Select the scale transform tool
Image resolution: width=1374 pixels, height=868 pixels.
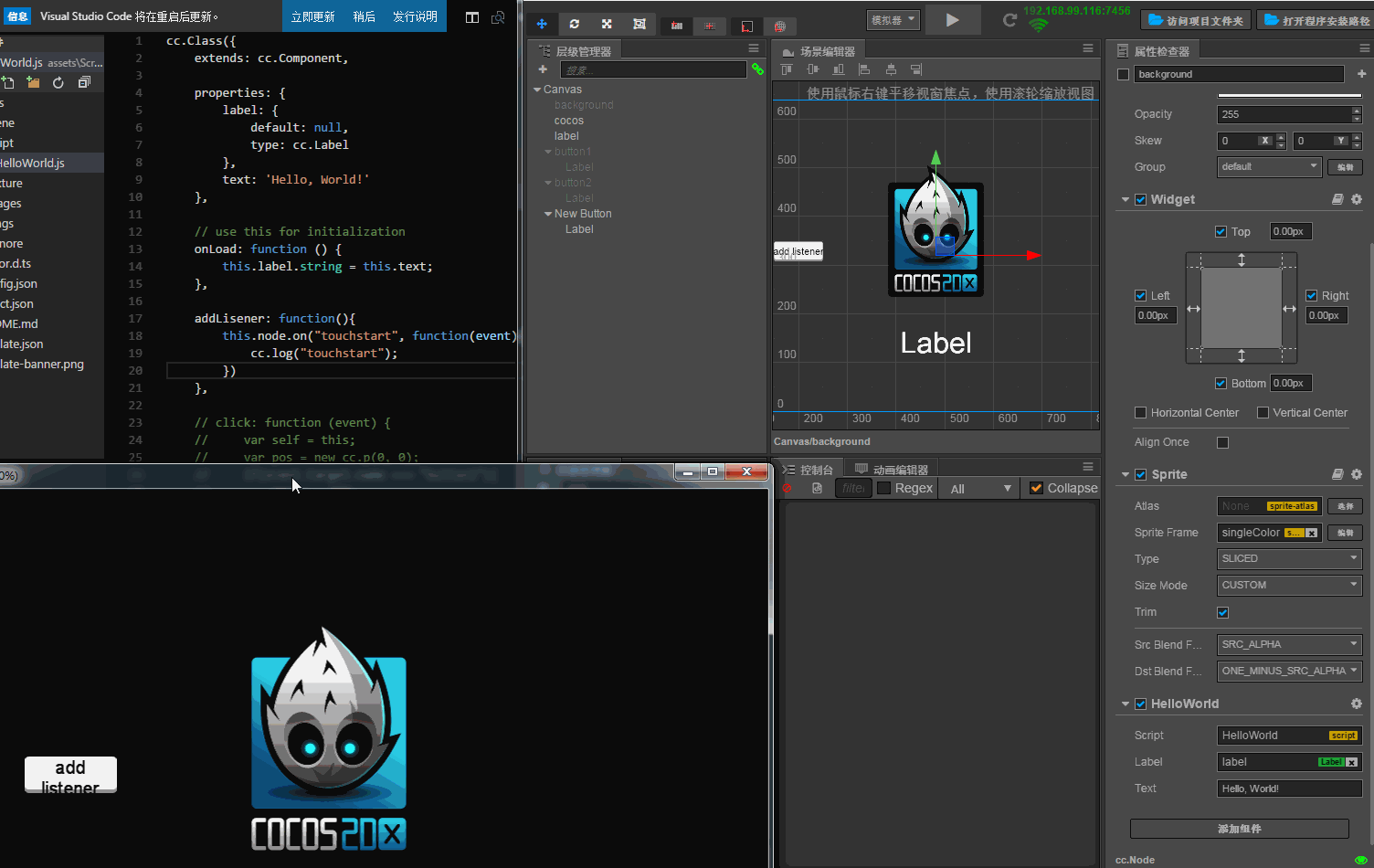pos(607,24)
